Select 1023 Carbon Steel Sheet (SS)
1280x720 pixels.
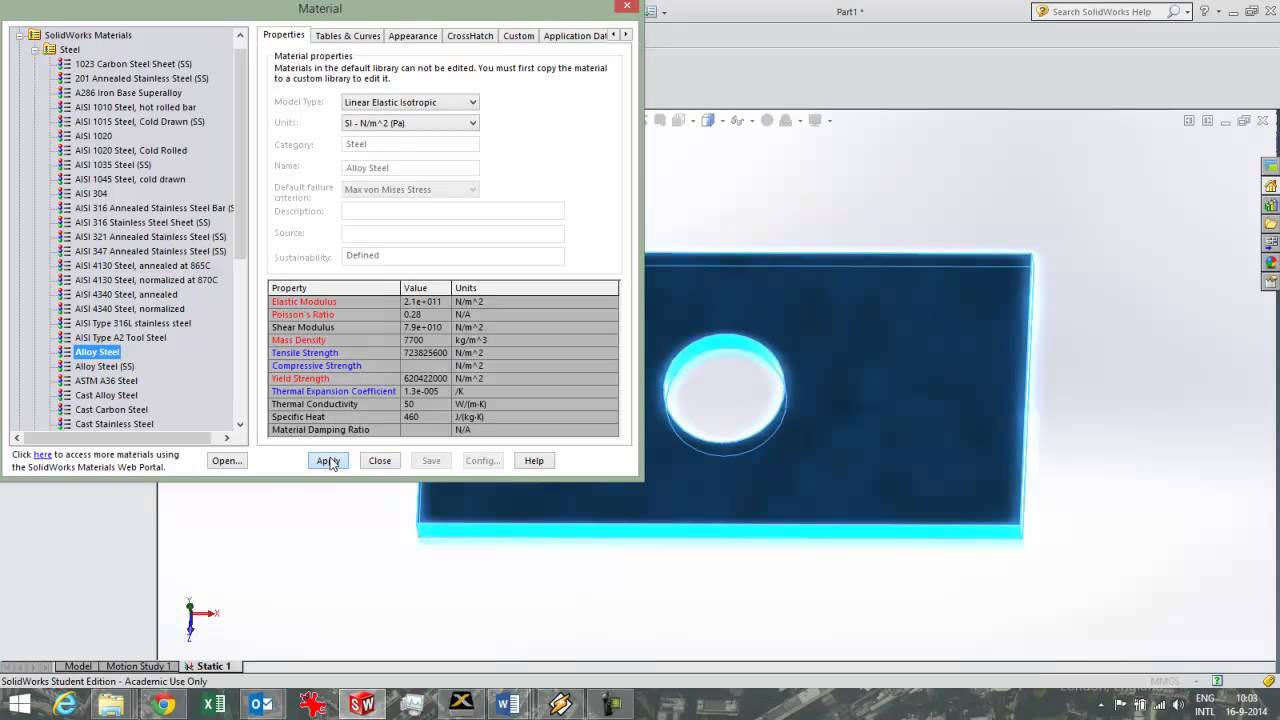pyautogui.click(x=133, y=64)
